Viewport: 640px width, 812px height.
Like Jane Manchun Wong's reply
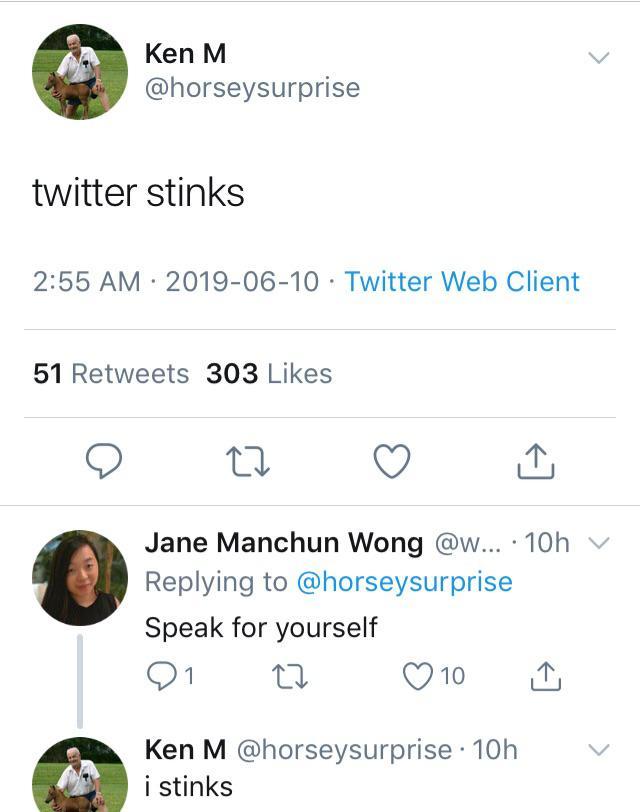pyautogui.click(x=416, y=676)
